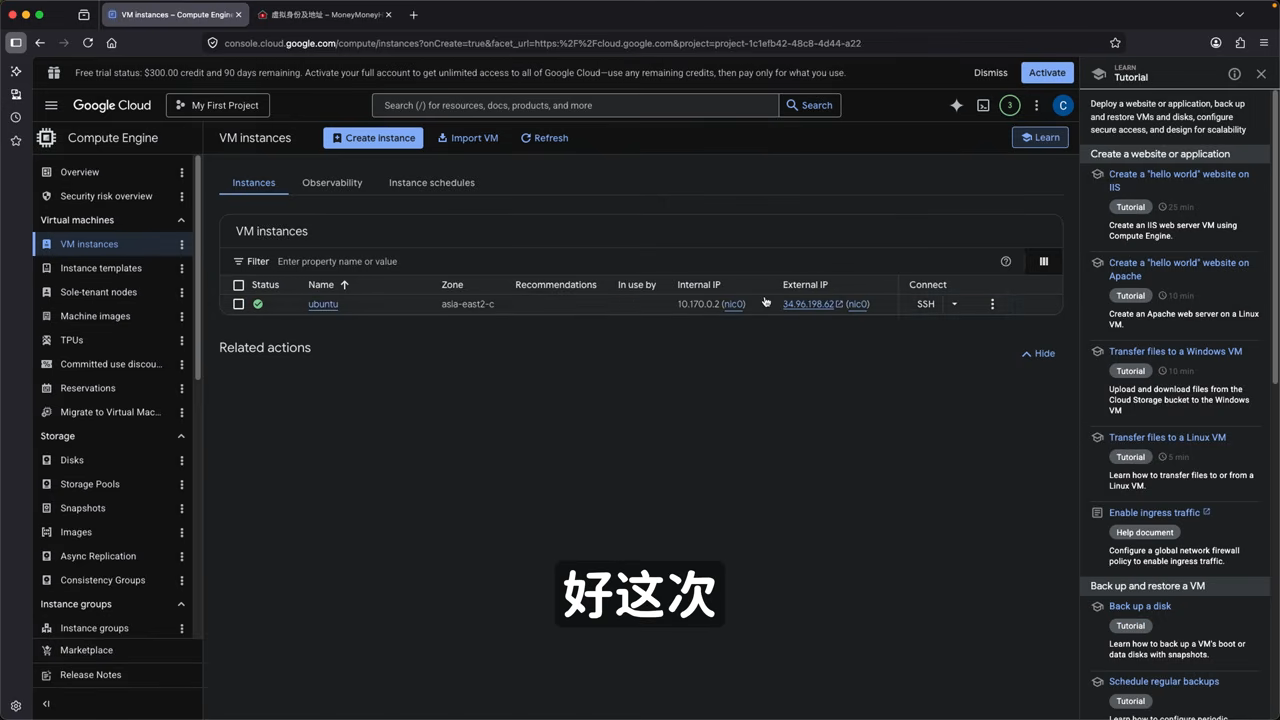Open browser sidebar settings gear
The height and width of the screenshot is (720, 1280).
click(15, 706)
